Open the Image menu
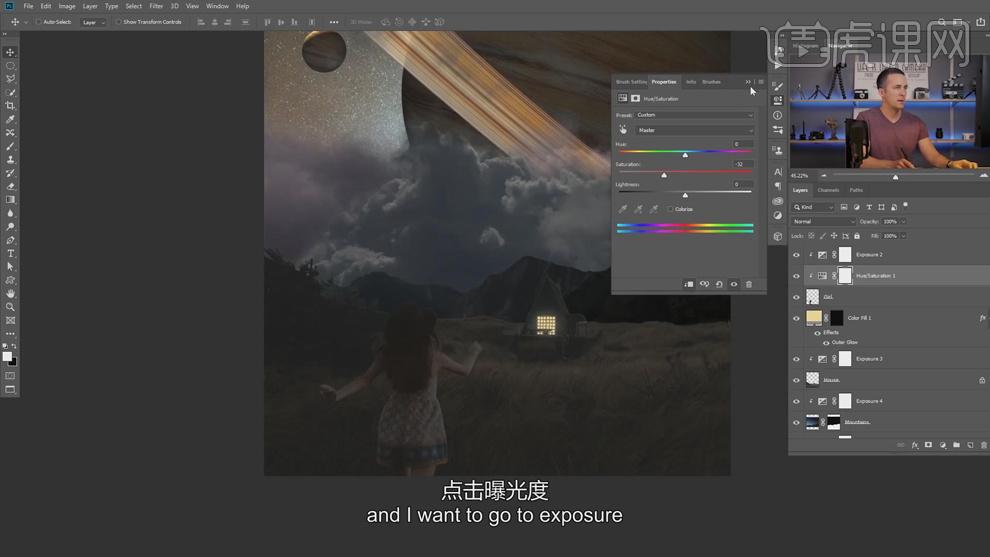This screenshot has height=557, width=990. click(x=67, y=6)
